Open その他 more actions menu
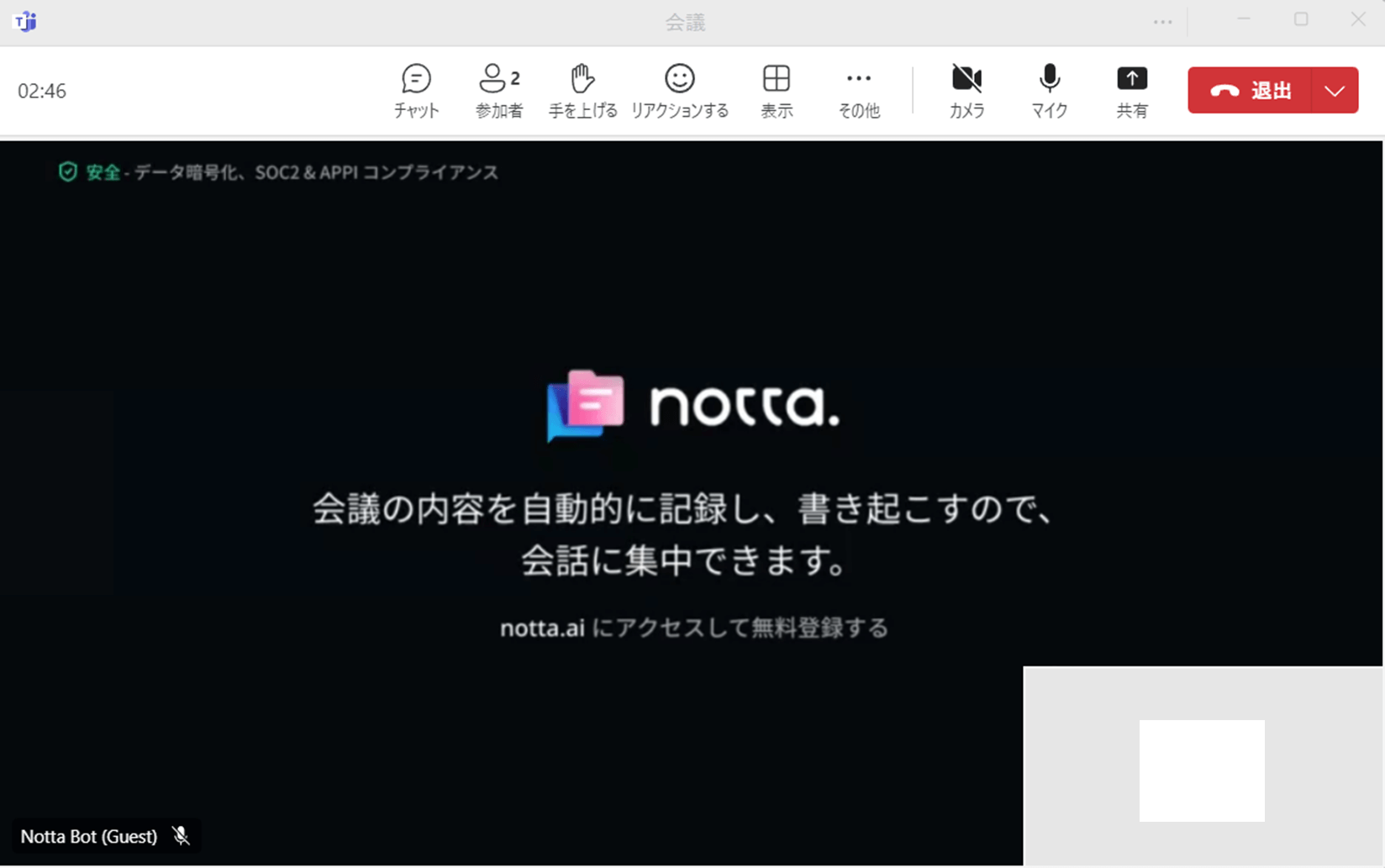This screenshot has height=868, width=1385. pyautogui.click(x=859, y=91)
